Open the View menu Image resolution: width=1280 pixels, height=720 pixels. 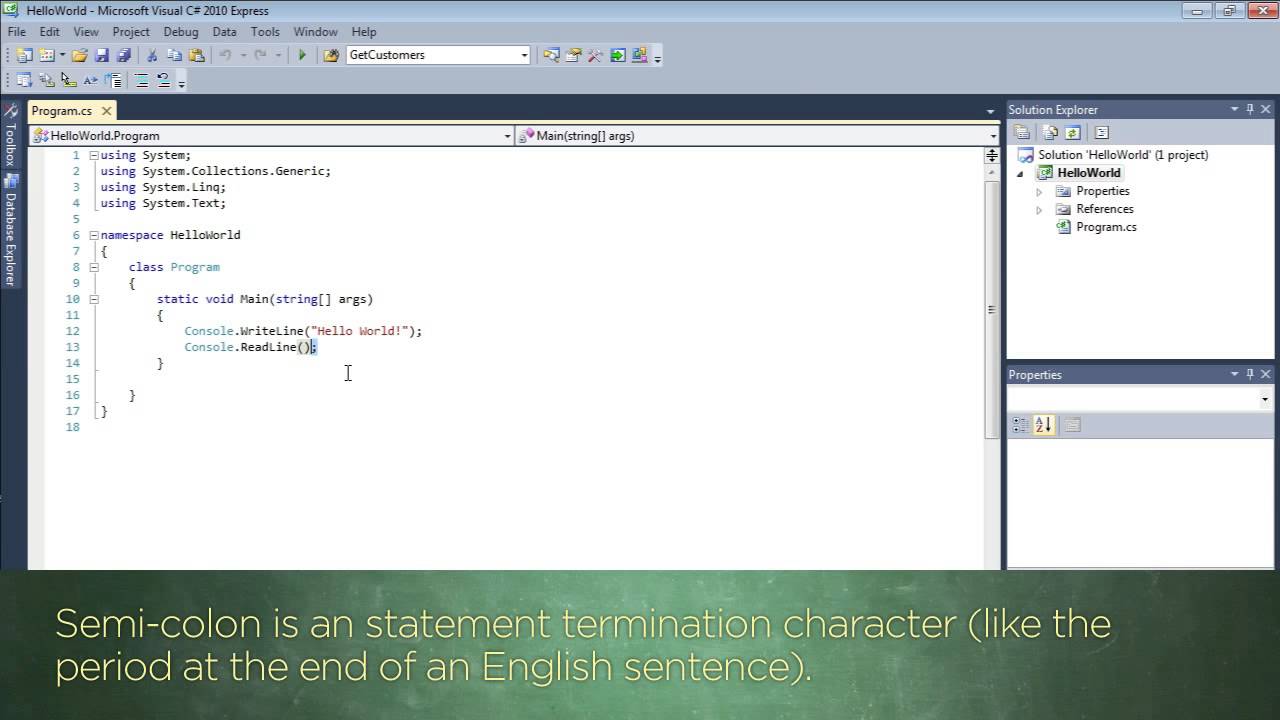click(x=86, y=32)
